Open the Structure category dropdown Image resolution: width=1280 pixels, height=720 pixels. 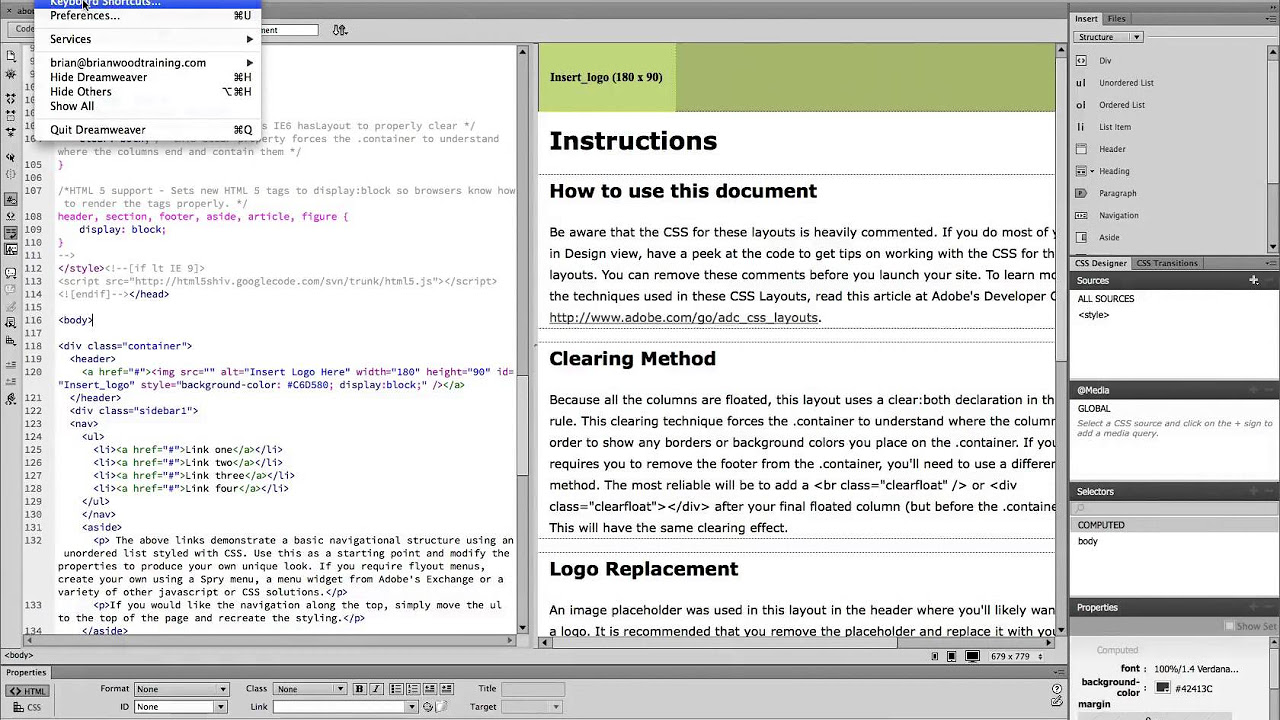(1109, 37)
